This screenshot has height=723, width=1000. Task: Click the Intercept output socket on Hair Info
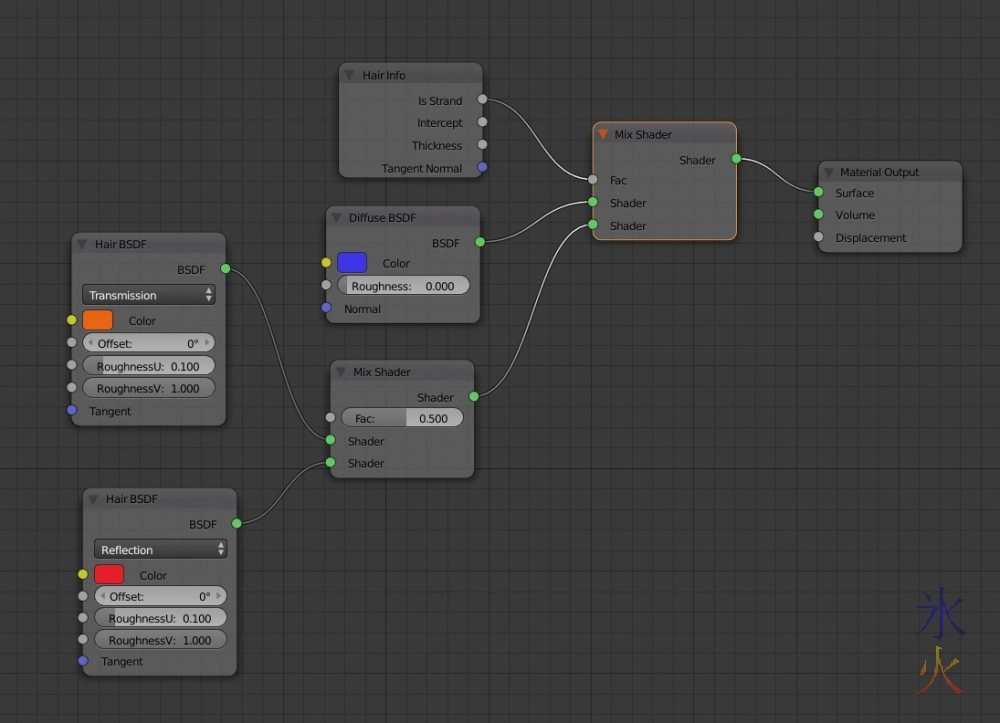coord(483,122)
